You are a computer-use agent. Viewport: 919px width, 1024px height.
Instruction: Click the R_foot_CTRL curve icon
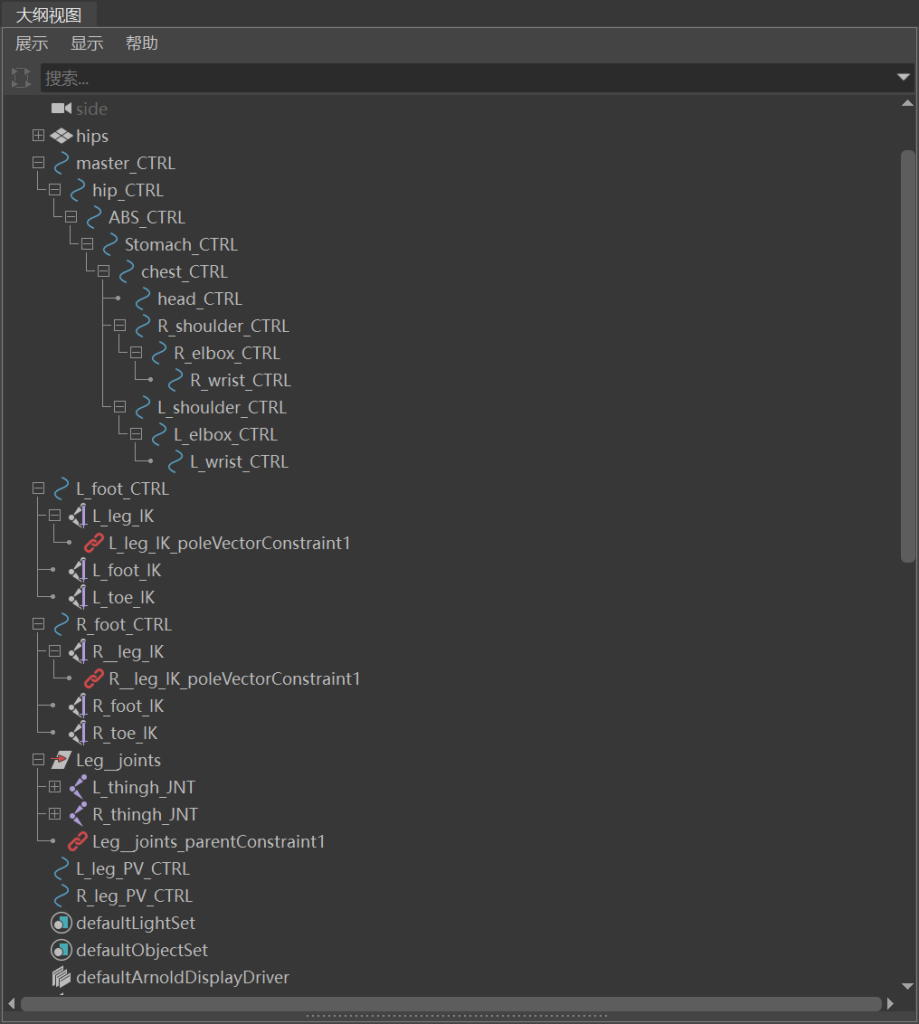[61, 625]
